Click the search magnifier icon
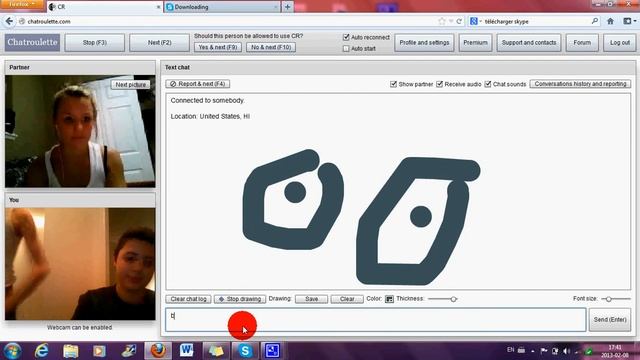 click(x=595, y=21)
